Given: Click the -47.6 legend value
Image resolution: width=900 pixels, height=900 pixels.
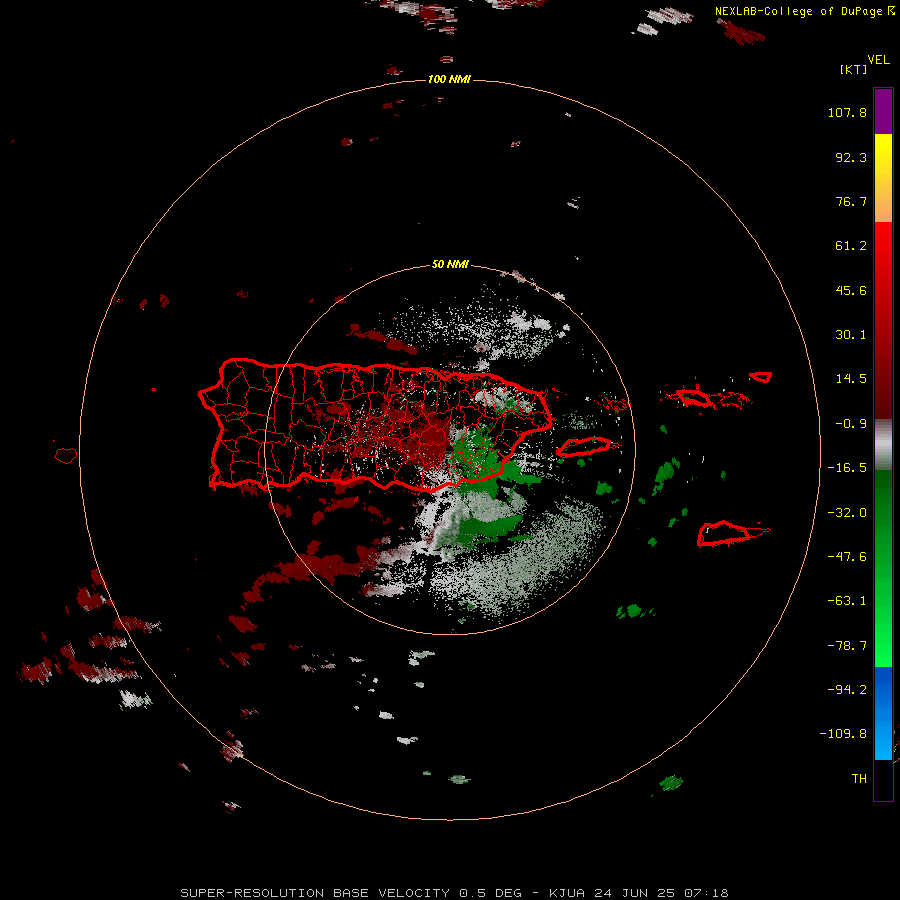Looking at the screenshot, I should coord(847,557).
